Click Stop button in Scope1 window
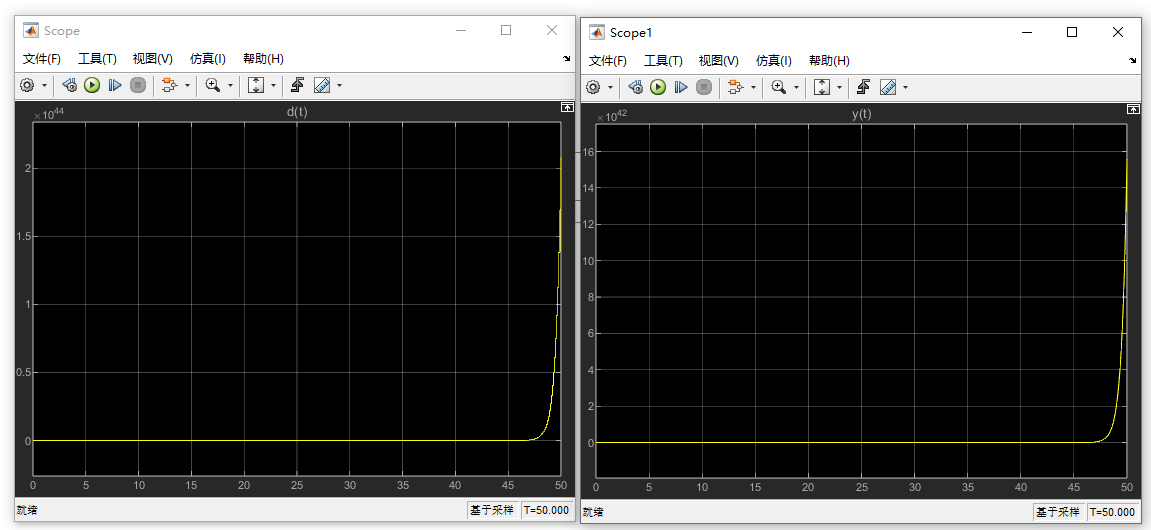1151x530 pixels. [x=703, y=87]
